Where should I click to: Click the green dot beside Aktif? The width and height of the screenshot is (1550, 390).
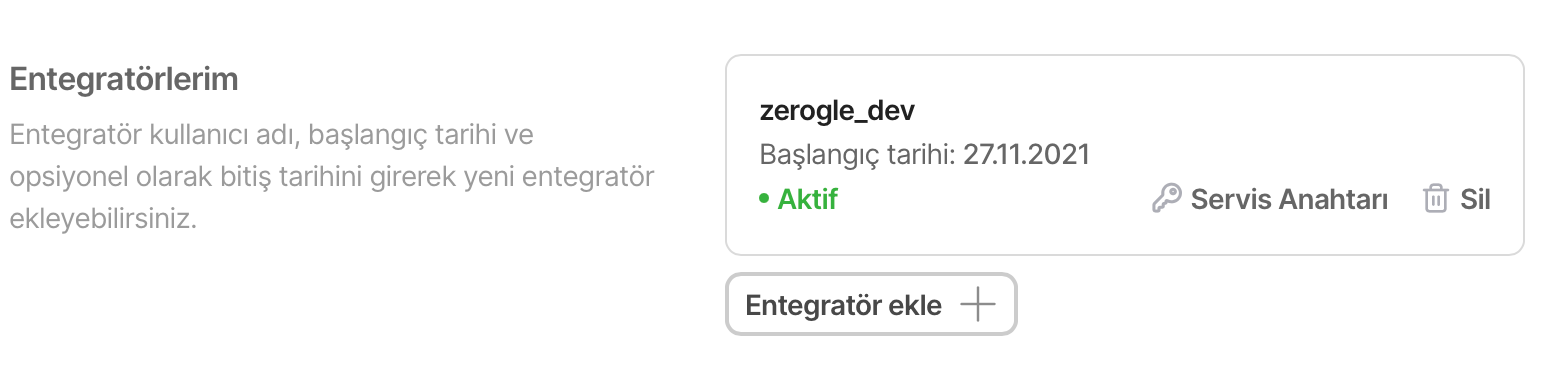click(764, 199)
